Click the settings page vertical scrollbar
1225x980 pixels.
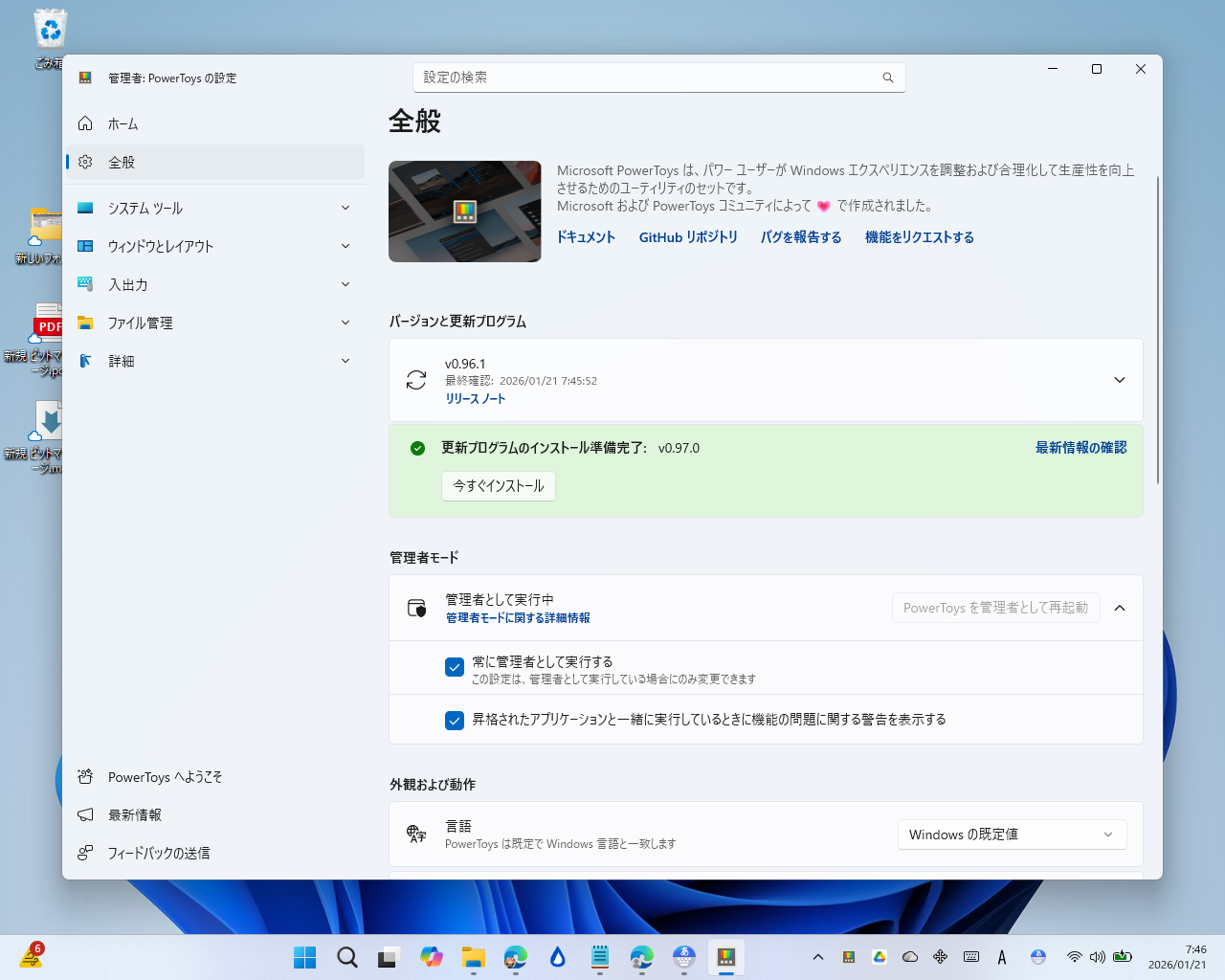1158,330
